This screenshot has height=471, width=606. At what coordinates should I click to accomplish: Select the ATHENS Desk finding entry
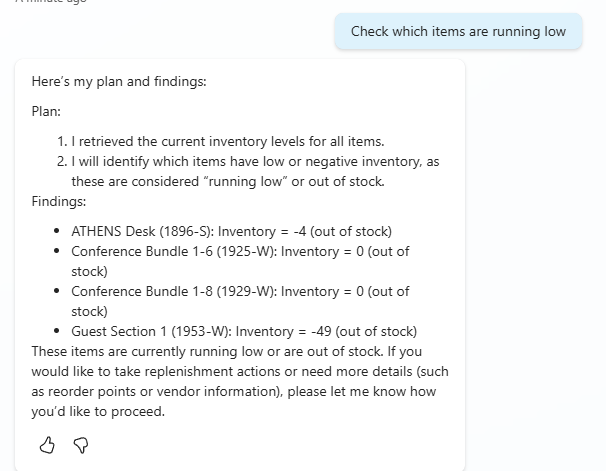click(231, 231)
